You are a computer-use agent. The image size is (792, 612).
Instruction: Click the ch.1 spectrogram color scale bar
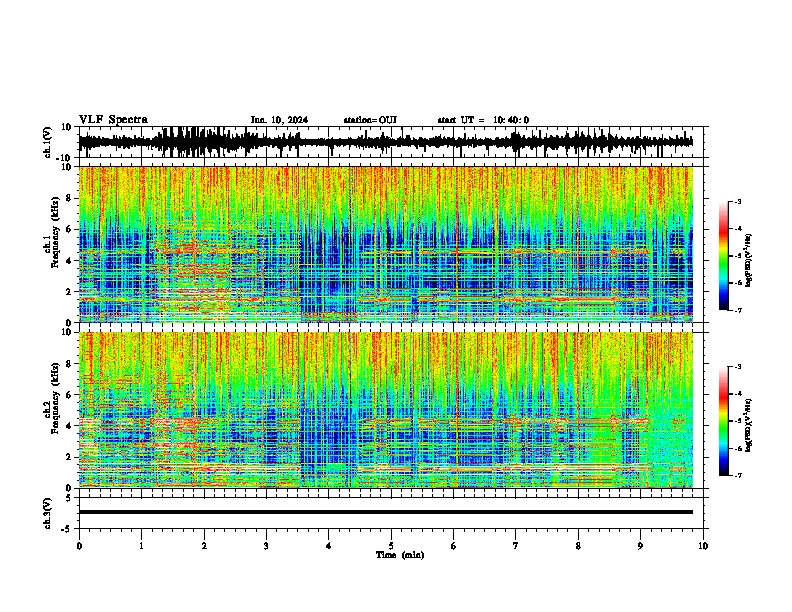click(723, 256)
